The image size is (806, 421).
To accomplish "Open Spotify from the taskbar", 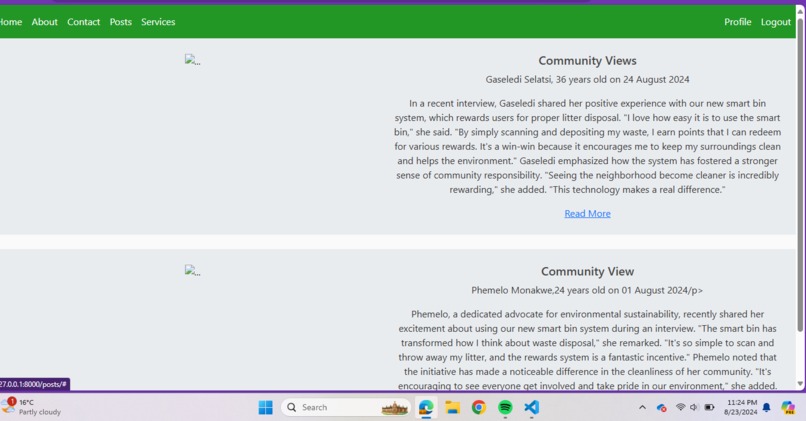I will click(x=505, y=408).
